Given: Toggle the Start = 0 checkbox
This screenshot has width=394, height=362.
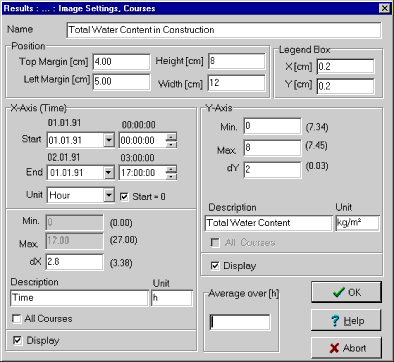Looking at the screenshot, I should pyautogui.click(x=124, y=197).
